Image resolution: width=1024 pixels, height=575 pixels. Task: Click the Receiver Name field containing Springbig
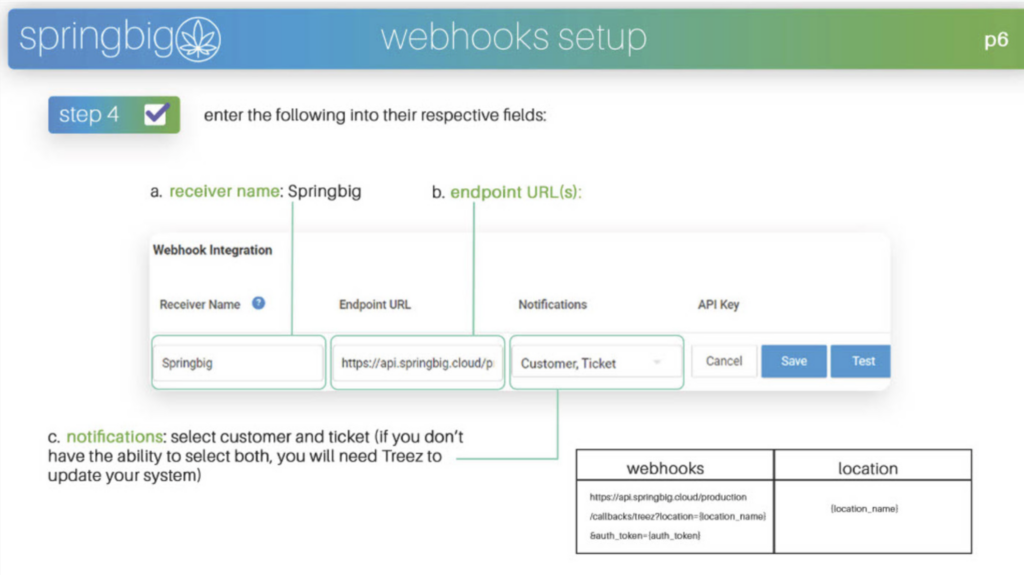click(x=238, y=363)
